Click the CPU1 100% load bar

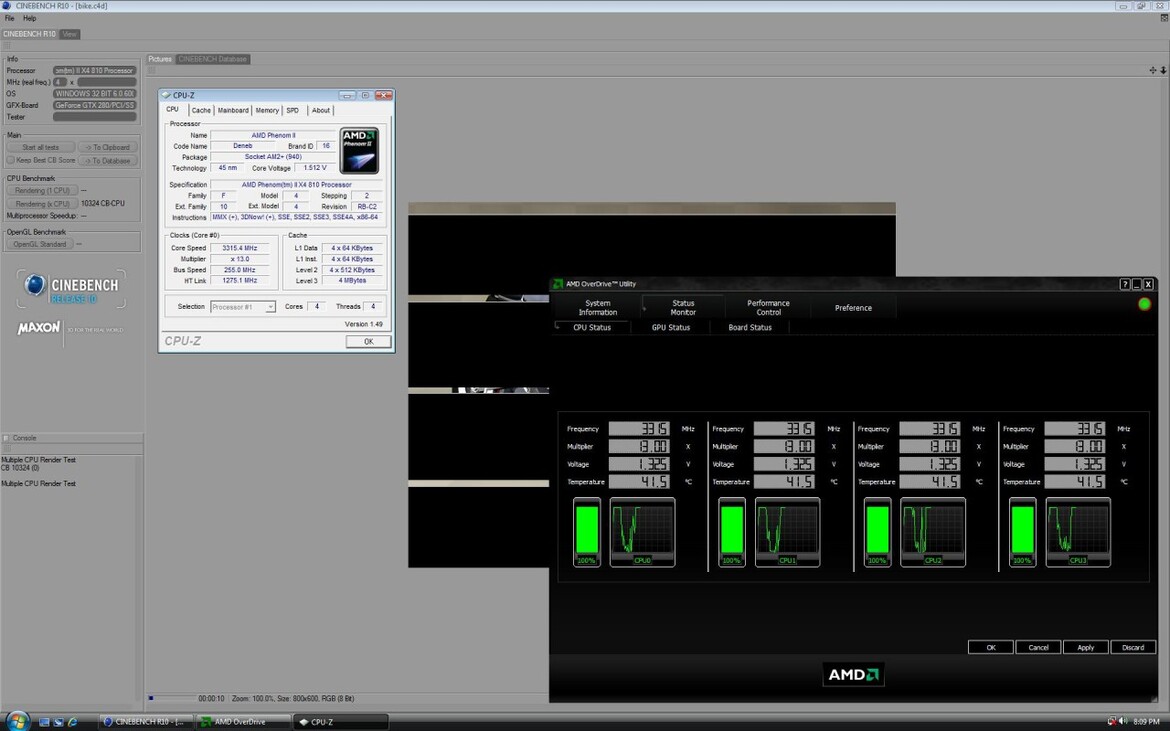click(x=732, y=533)
